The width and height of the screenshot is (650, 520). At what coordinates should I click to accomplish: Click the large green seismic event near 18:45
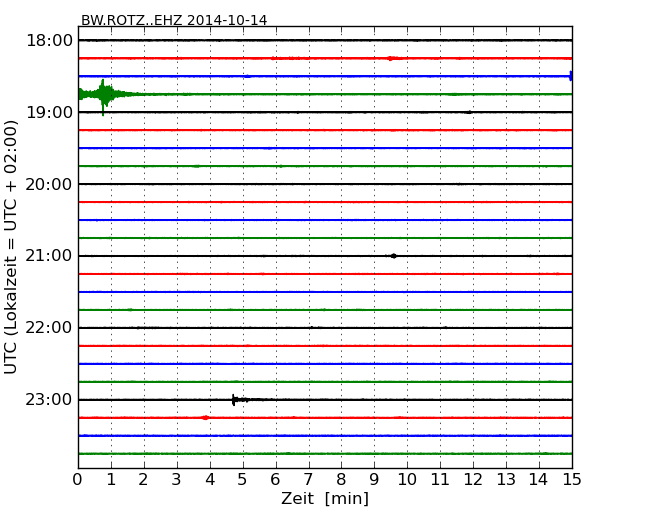point(104,95)
